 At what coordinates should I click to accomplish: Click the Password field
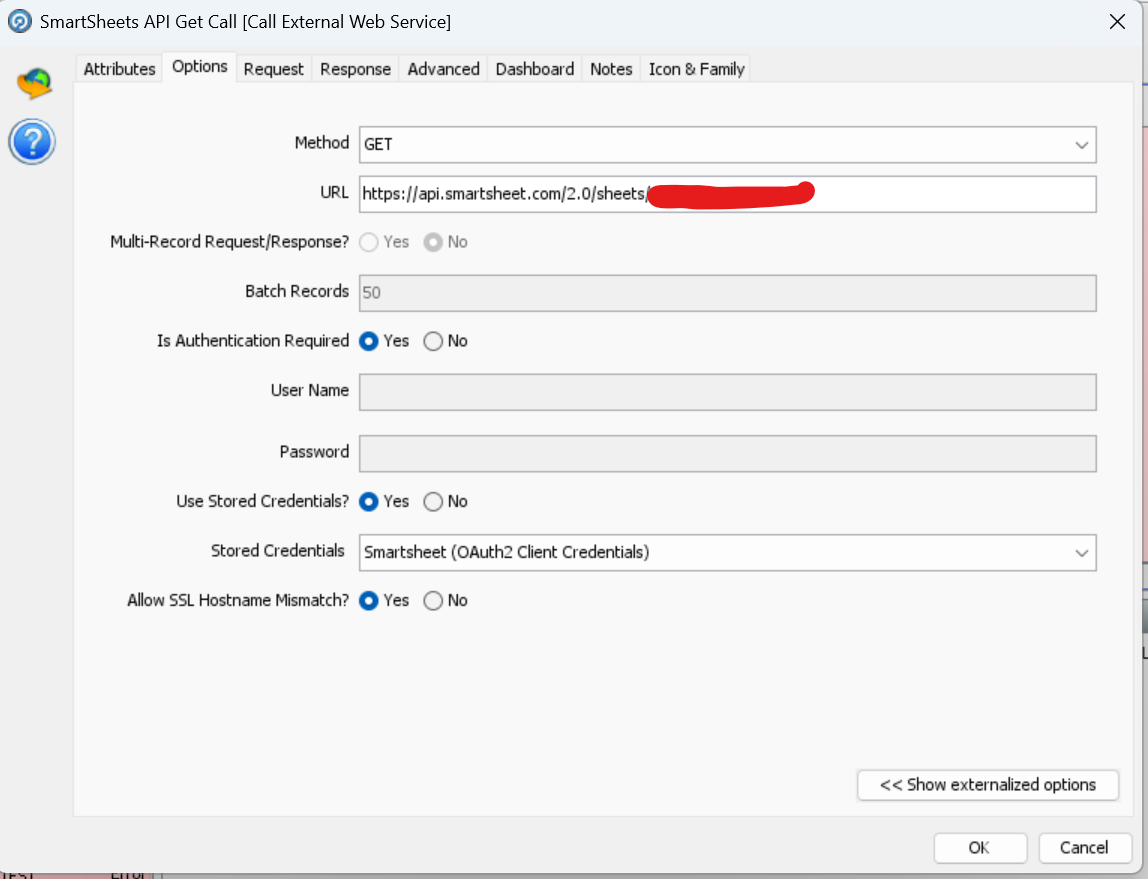pyautogui.click(x=727, y=454)
